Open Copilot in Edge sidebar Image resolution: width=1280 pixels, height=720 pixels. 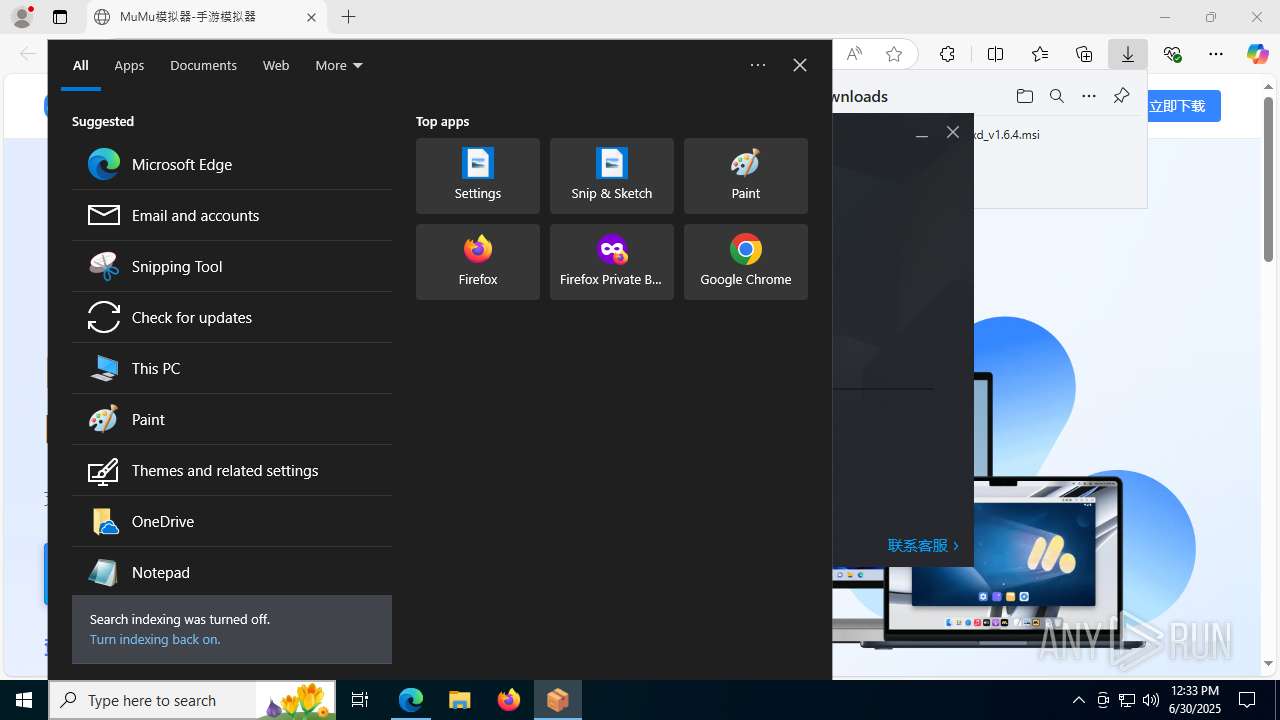point(1258,54)
